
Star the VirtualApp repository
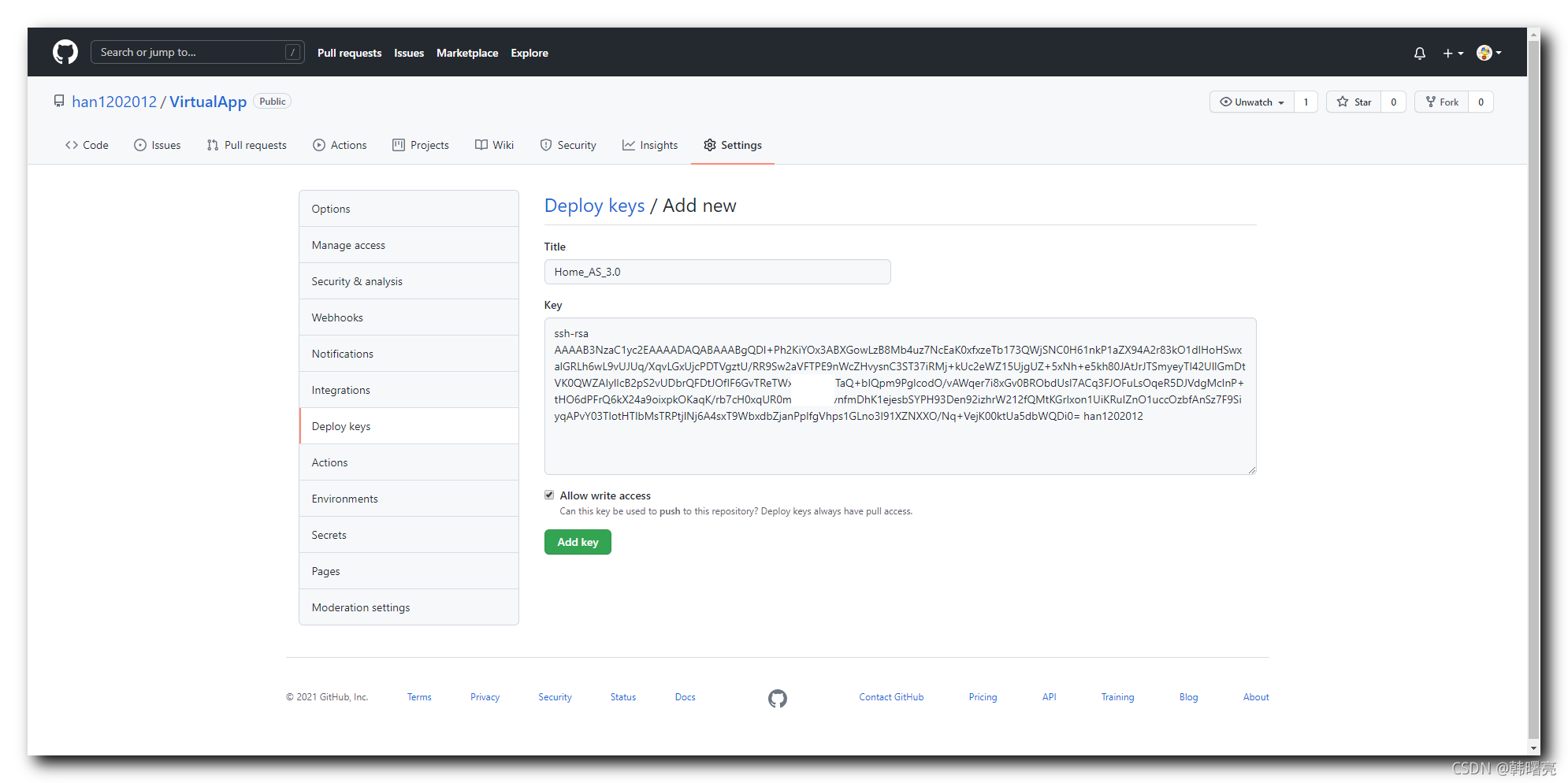click(1354, 102)
